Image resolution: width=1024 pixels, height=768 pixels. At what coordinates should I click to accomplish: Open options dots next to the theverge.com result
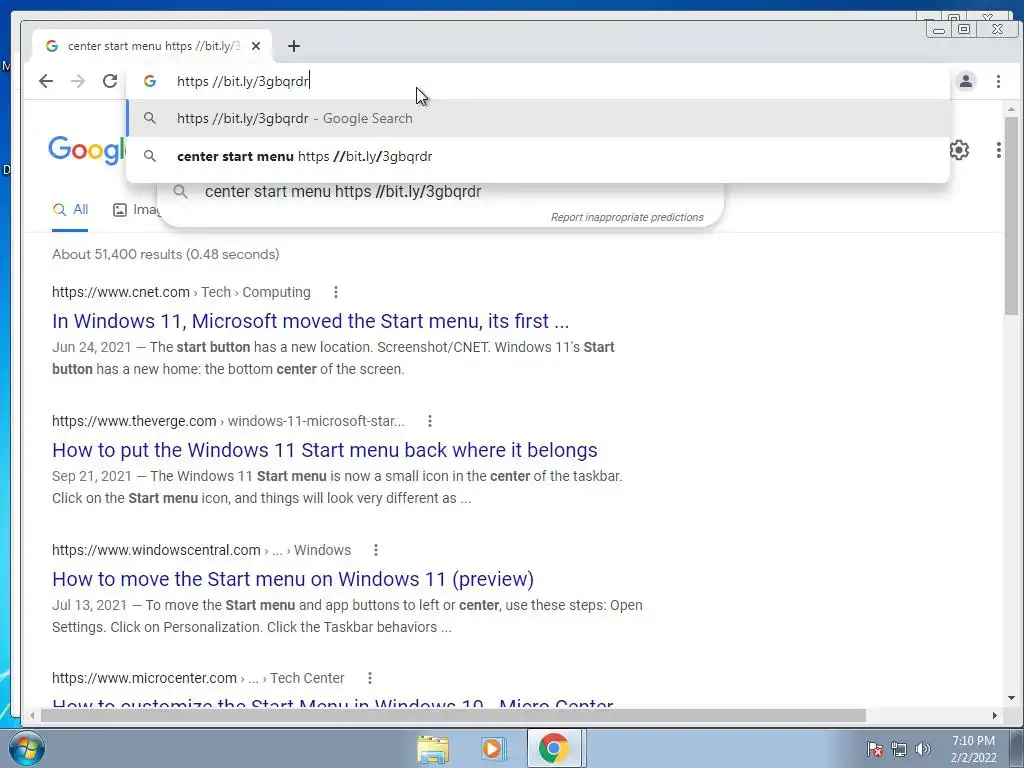click(430, 421)
